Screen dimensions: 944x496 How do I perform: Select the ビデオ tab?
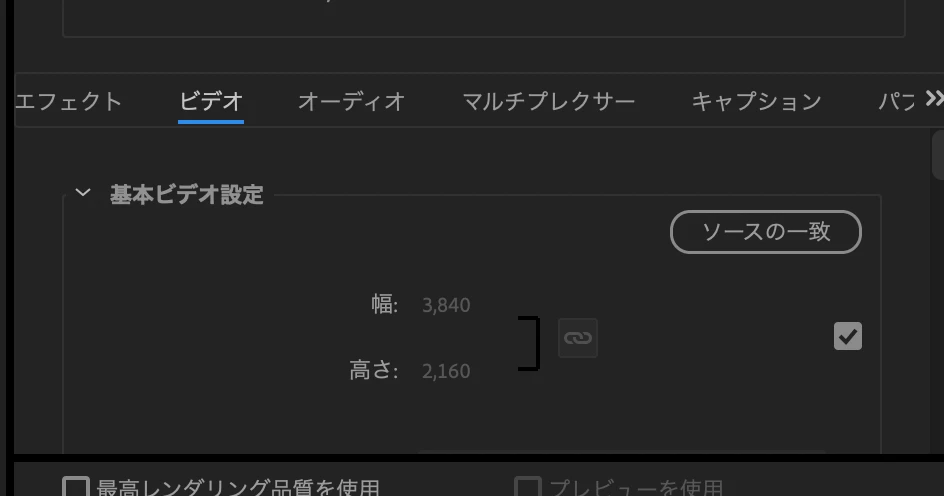(211, 101)
